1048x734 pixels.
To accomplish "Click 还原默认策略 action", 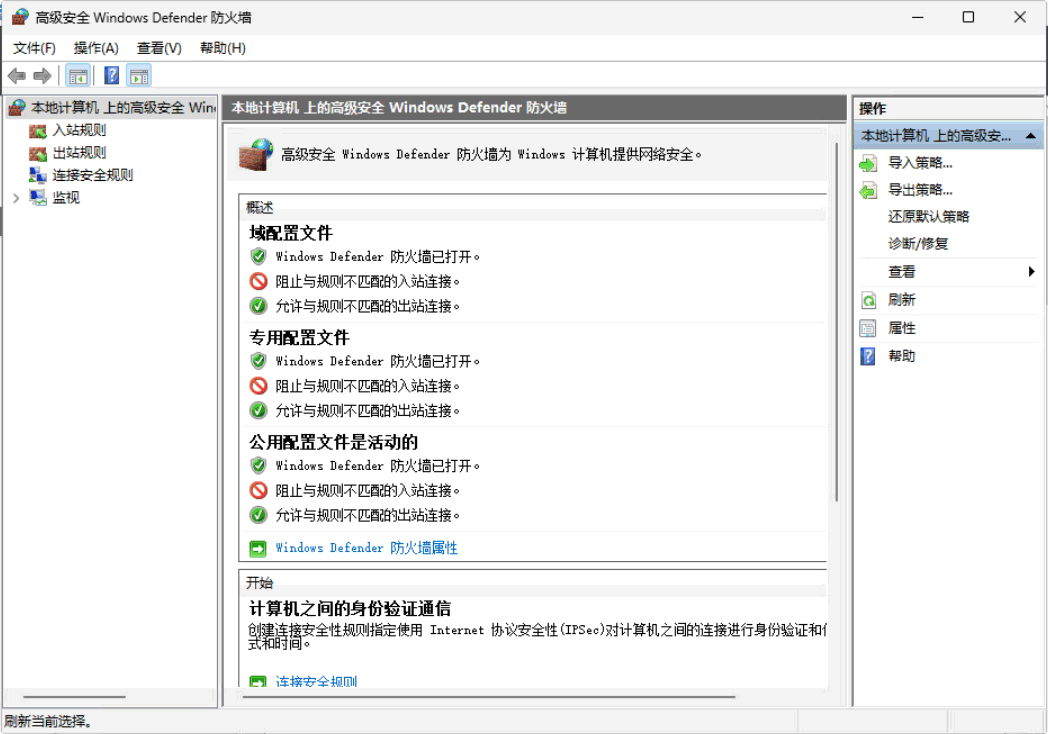I will point(928,217).
